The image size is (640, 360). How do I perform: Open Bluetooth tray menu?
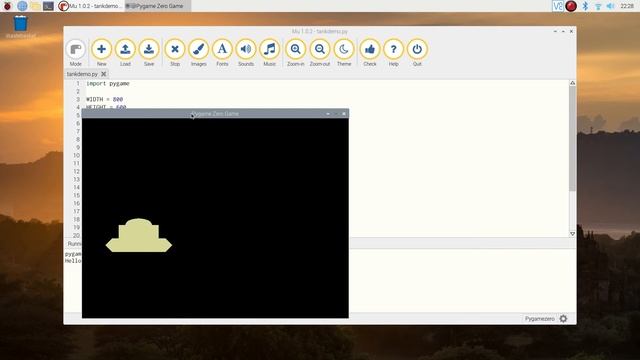585,6
